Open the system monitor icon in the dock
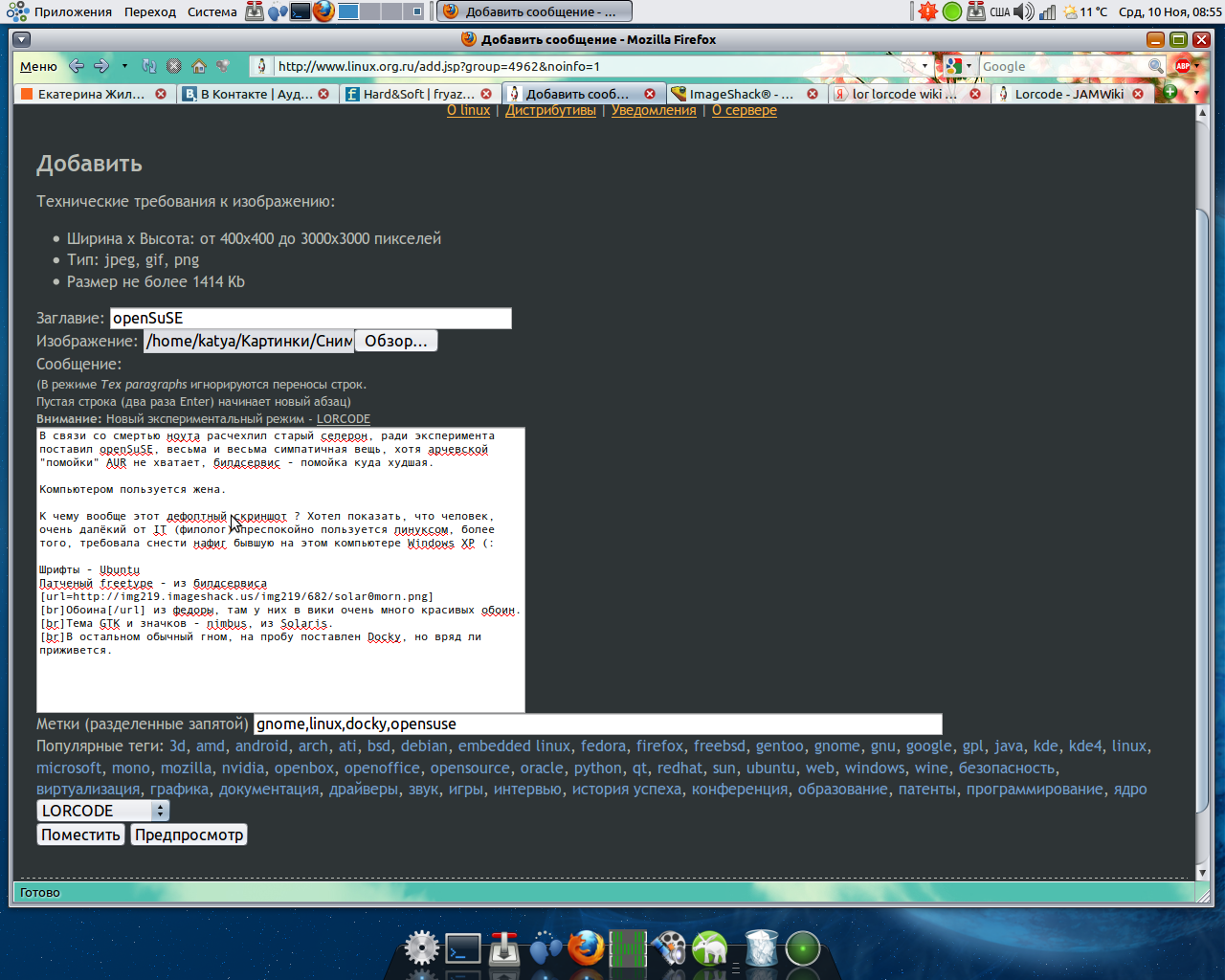 (x=628, y=948)
